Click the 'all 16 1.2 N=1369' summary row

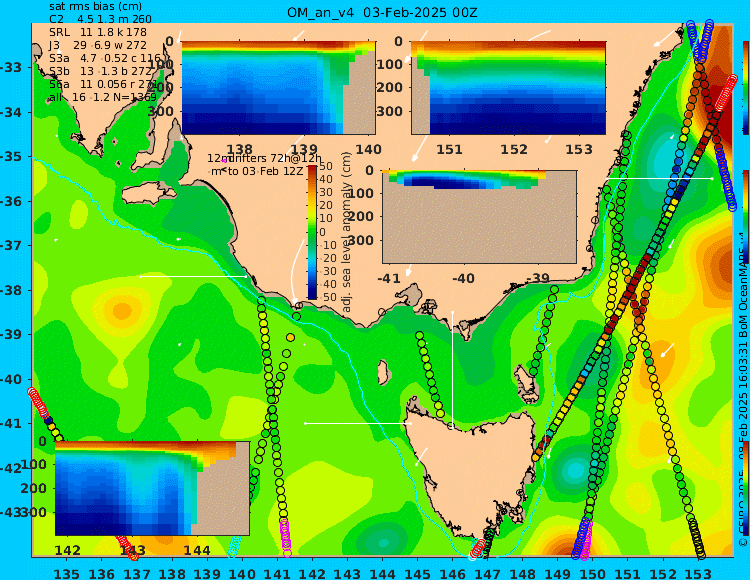(x=103, y=97)
